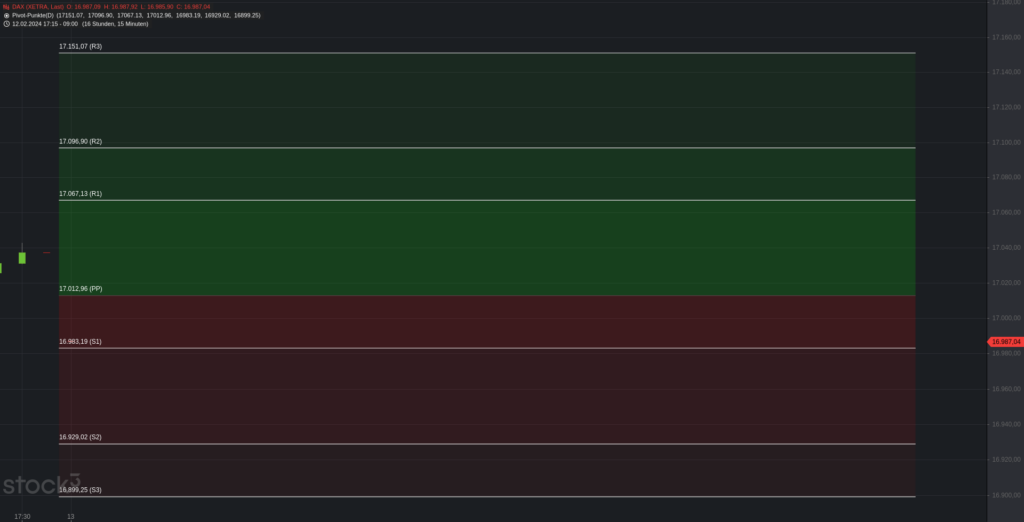Select the 17.096,90 (R2) resistance line
Viewport: 1024px width, 522px height.
[x=487, y=148]
